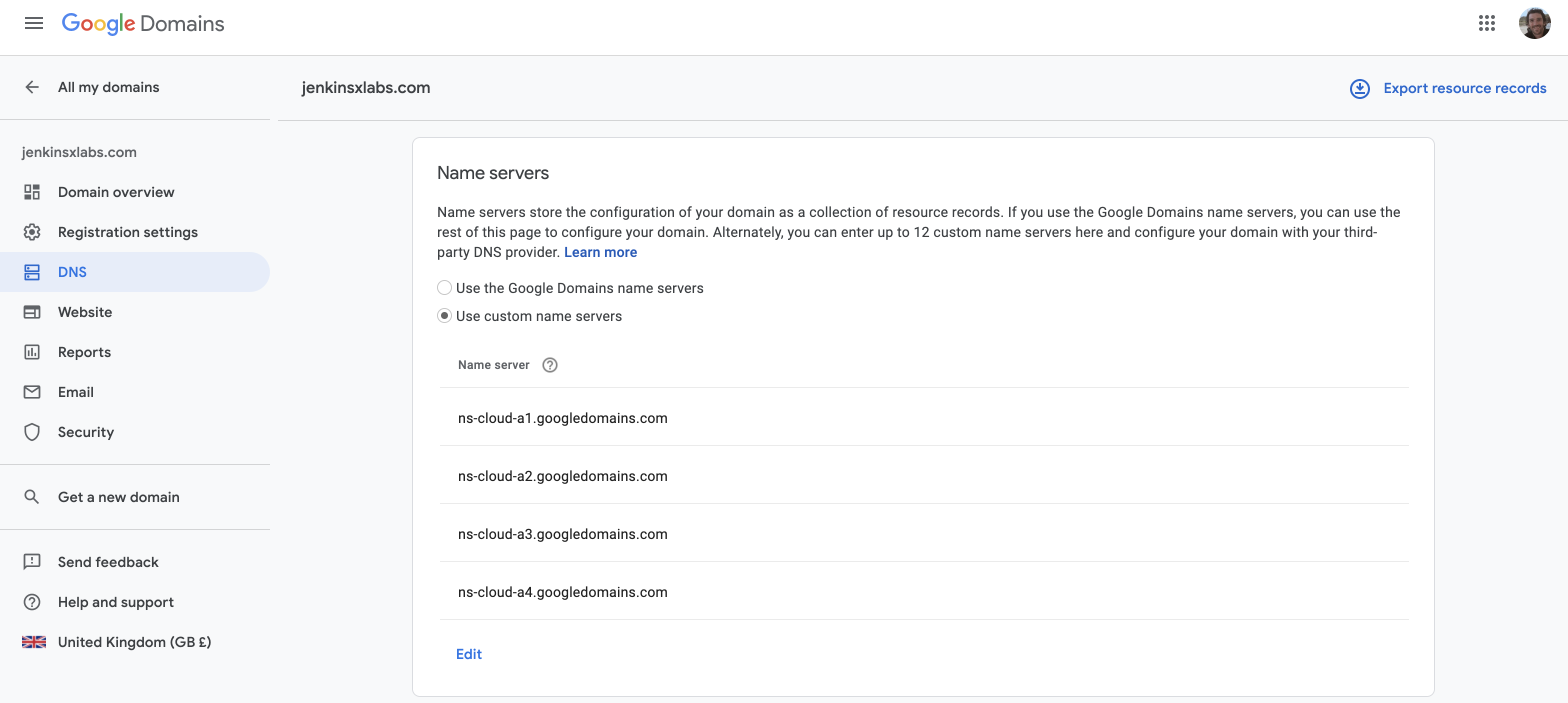This screenshot has height=703, width=1568.
Task: Open the Email envelope icon
Action: (31, 392)
